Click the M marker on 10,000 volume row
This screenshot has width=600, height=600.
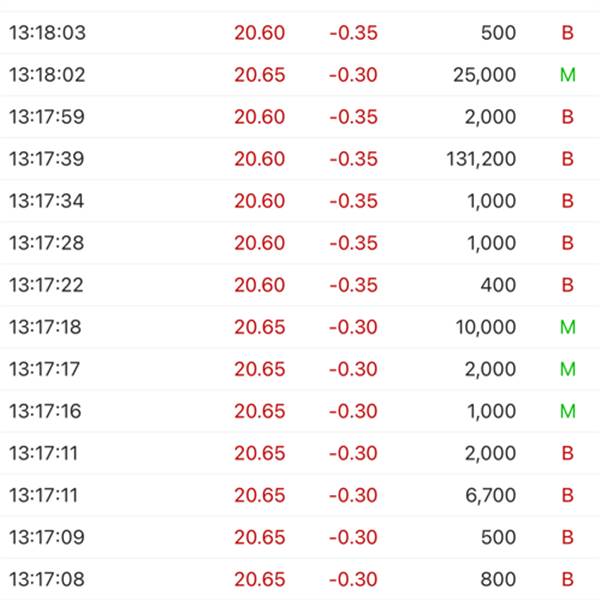coord(567,327)
